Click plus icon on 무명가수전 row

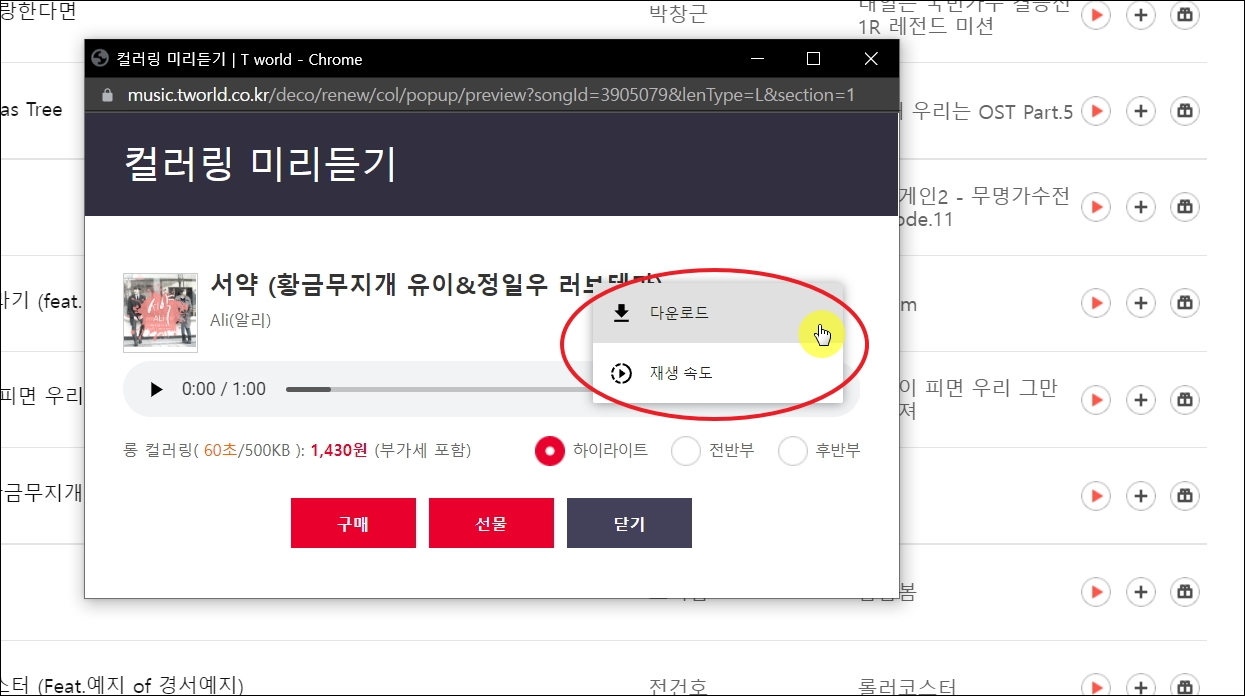click(x=1141, y=207)
